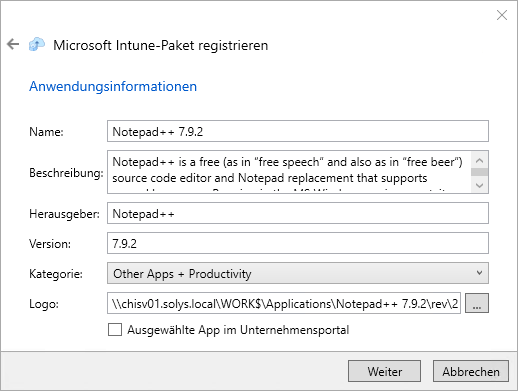Focus the Version field showing 7.9.2
The width and height of the screenshot is (518, 391).
298,243
